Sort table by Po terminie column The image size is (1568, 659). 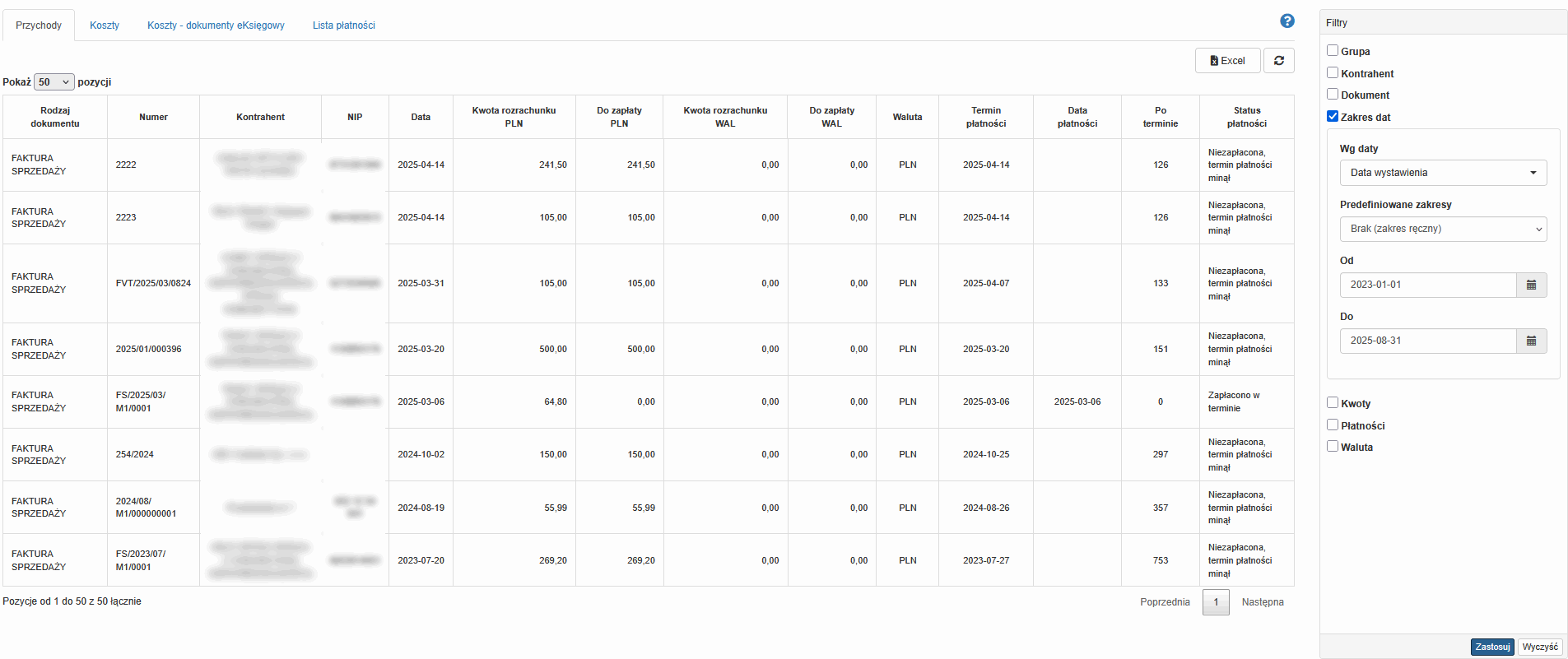[1160, 117]
